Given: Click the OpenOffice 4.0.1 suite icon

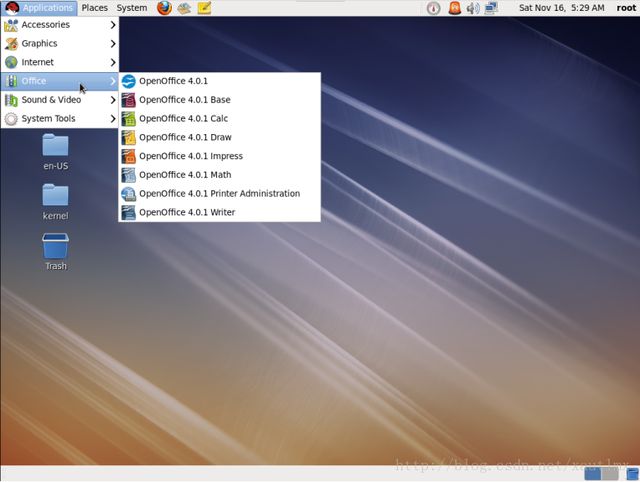Looking at the screenshot, I should click(129, 81).
